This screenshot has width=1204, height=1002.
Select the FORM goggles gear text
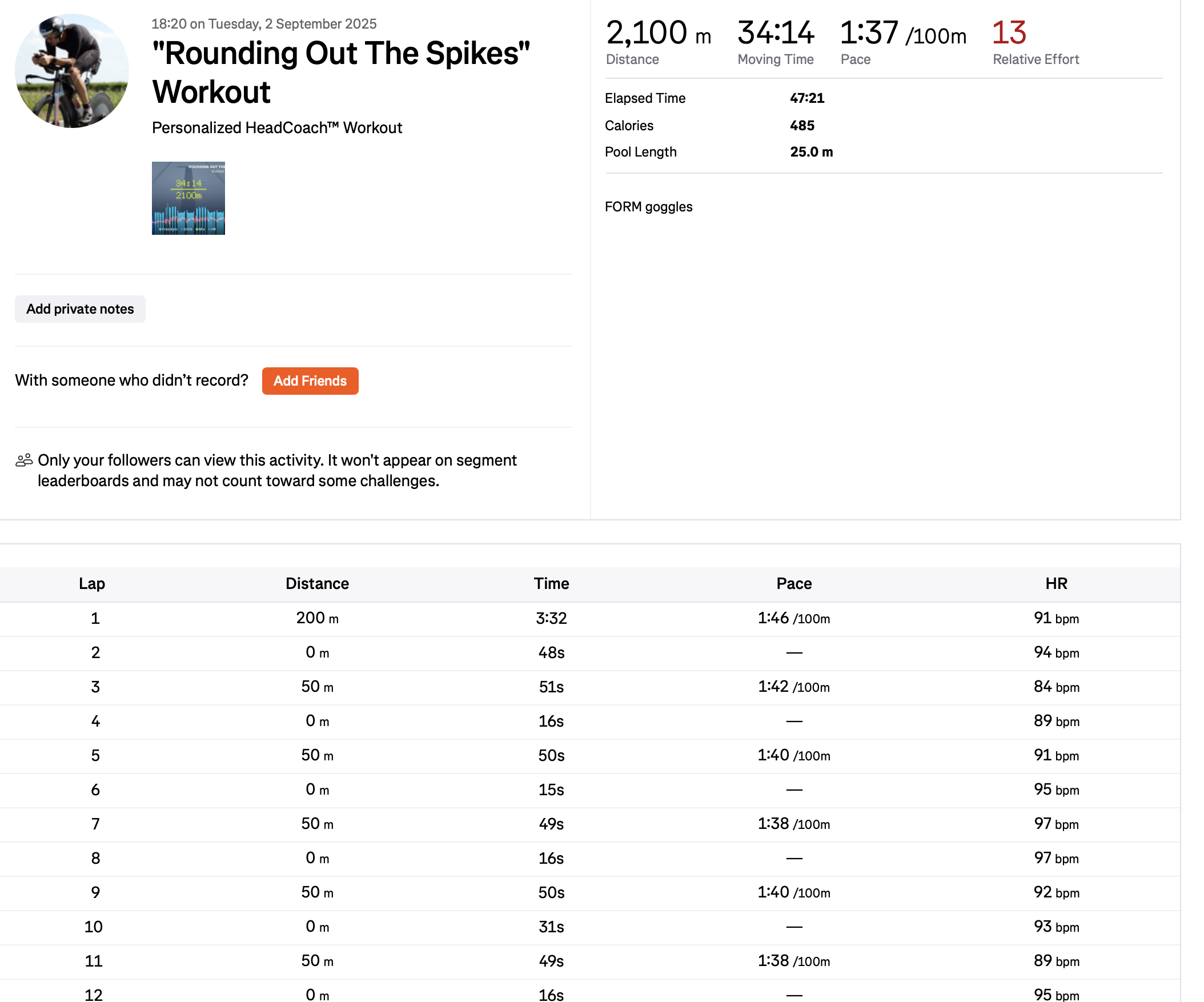pyautogui.click(x=648, y=206)
